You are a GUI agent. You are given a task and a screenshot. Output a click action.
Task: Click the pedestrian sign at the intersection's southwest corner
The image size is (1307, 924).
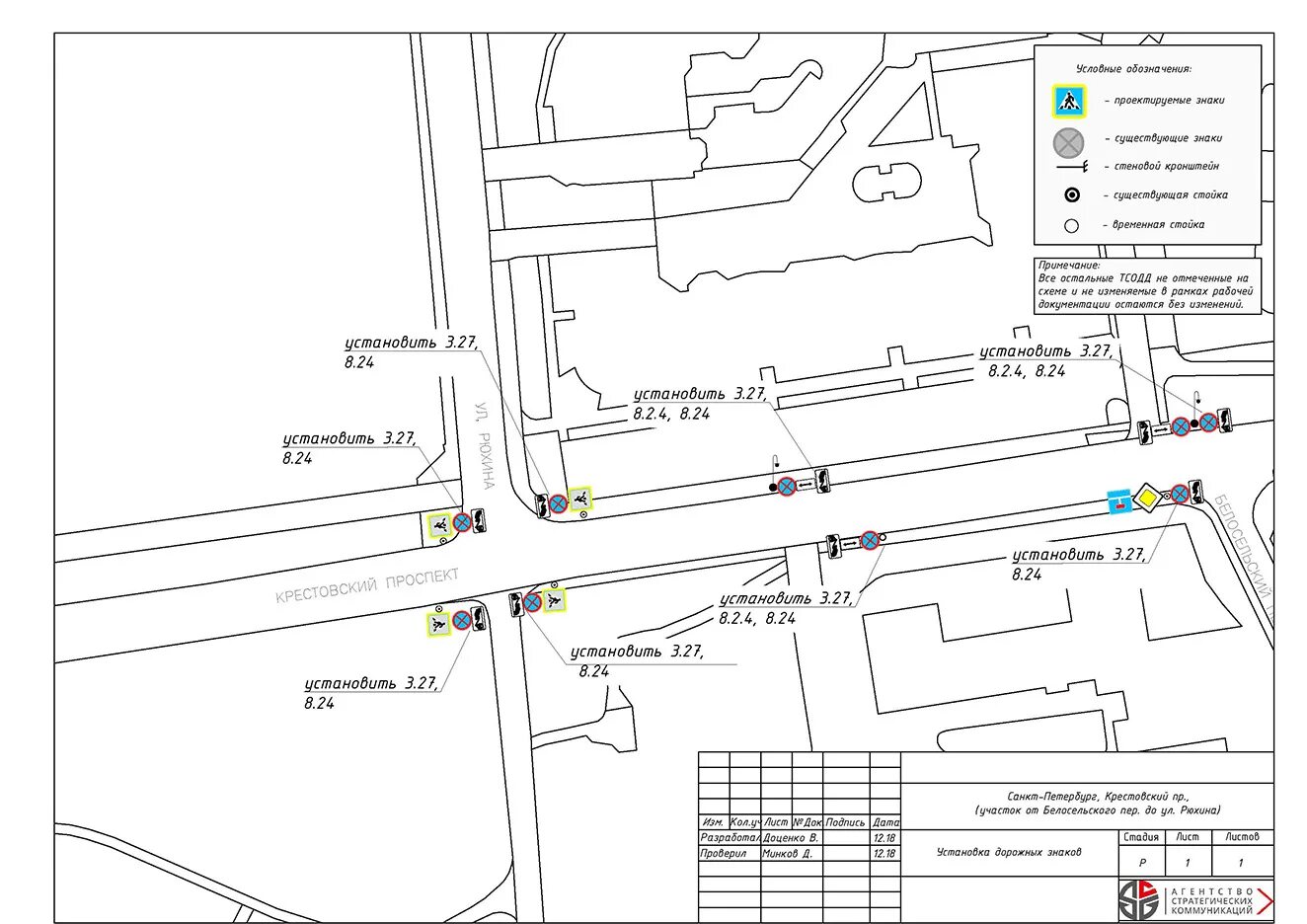438,624
